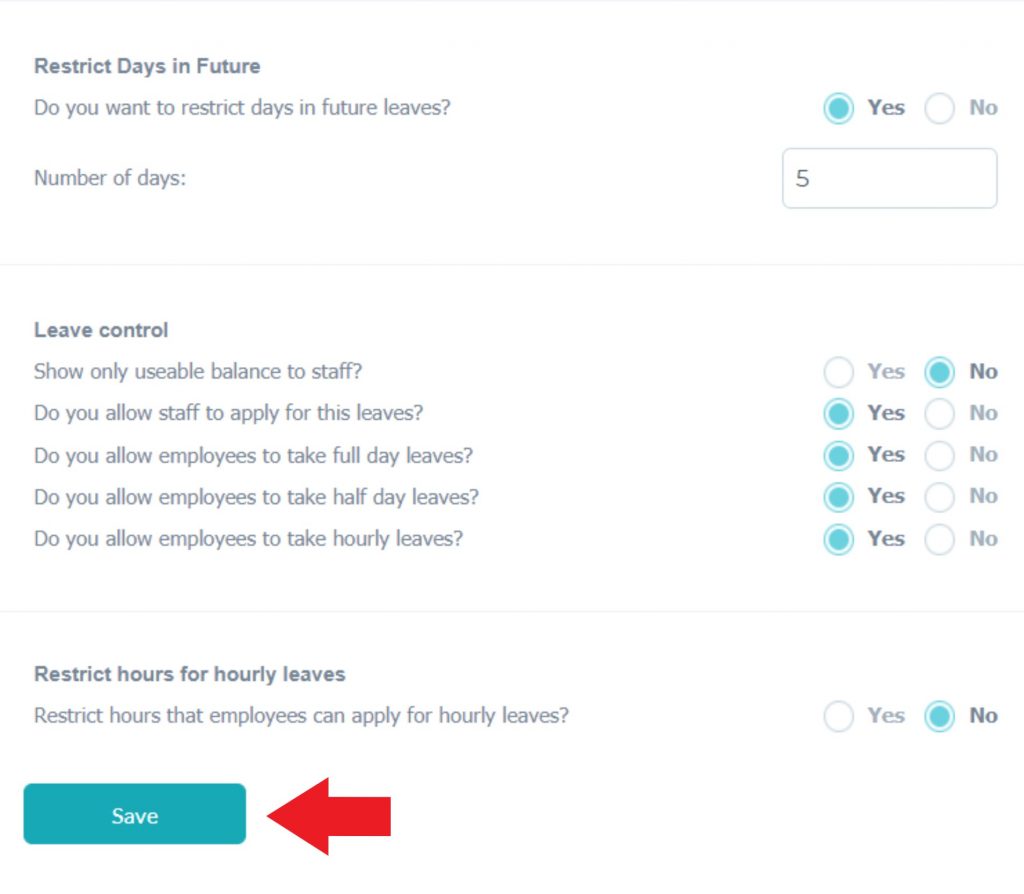Enable full day leaves for employees
The width and height of the screenshot is (1024, 894).
839,455
